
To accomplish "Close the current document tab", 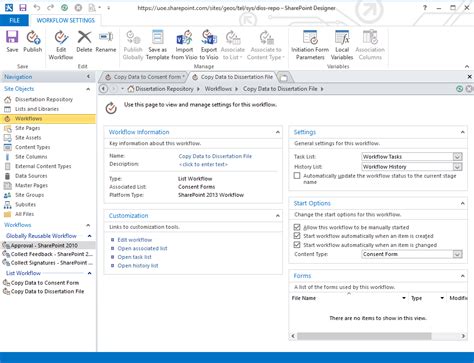I will coord(469,77).
